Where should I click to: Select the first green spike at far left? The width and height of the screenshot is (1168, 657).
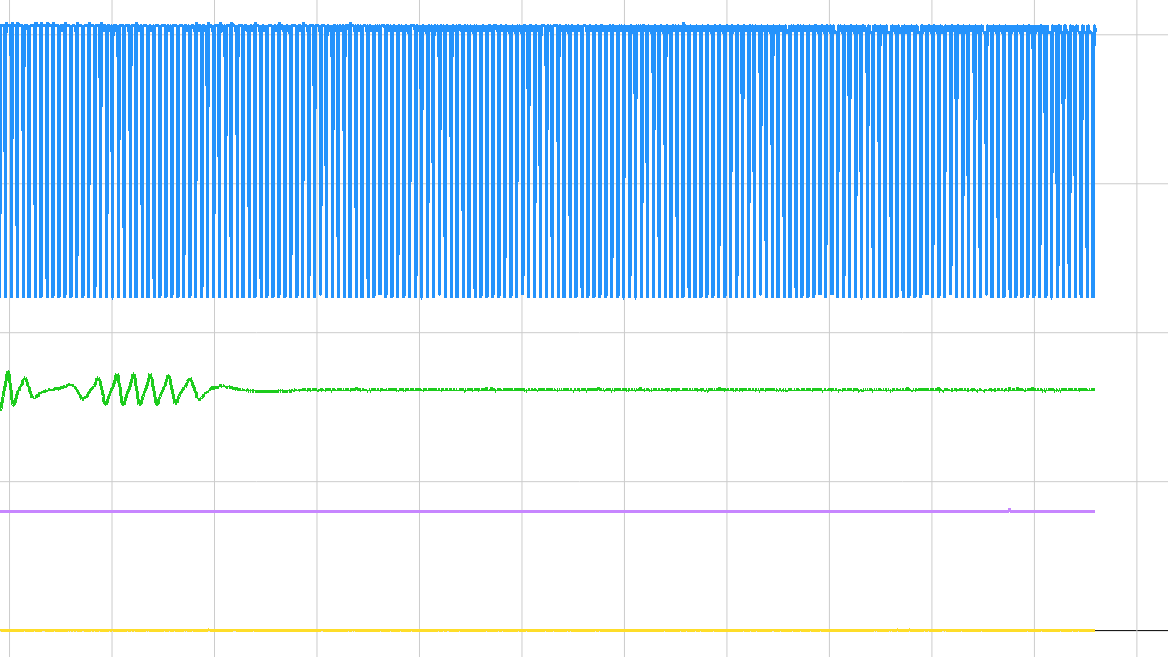(8, 376)
